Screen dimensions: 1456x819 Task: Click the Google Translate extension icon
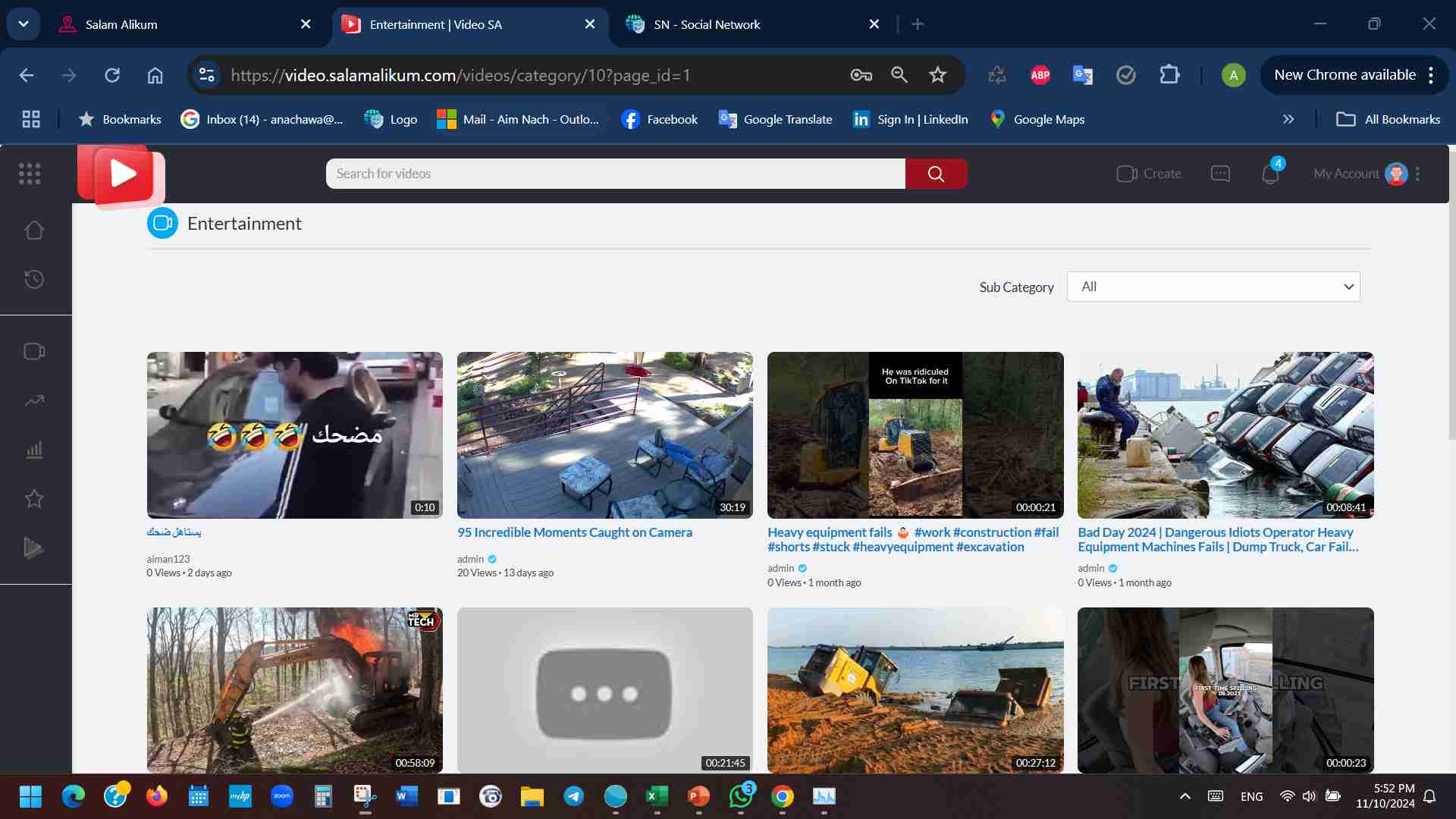1082,75
